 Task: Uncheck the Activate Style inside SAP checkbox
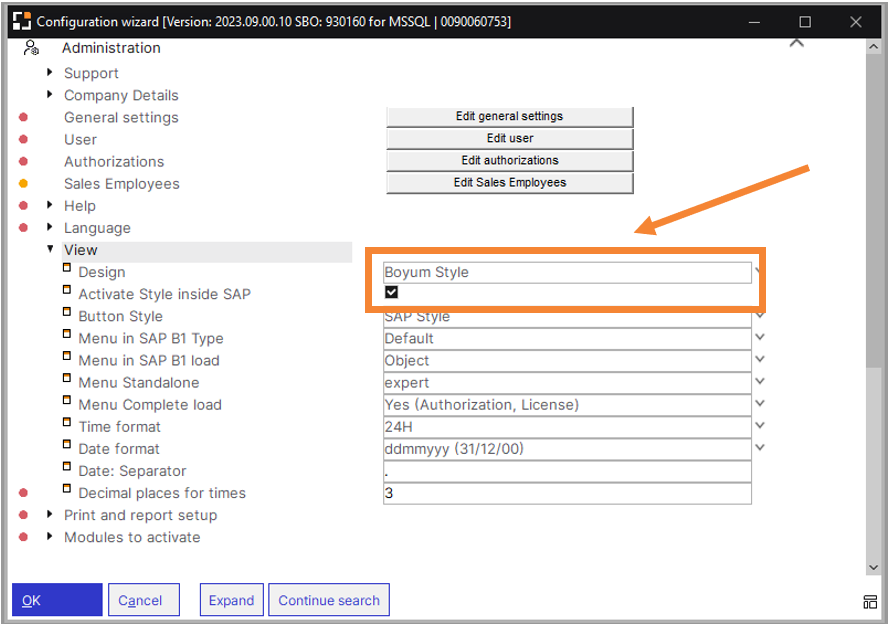pos(392,292)
